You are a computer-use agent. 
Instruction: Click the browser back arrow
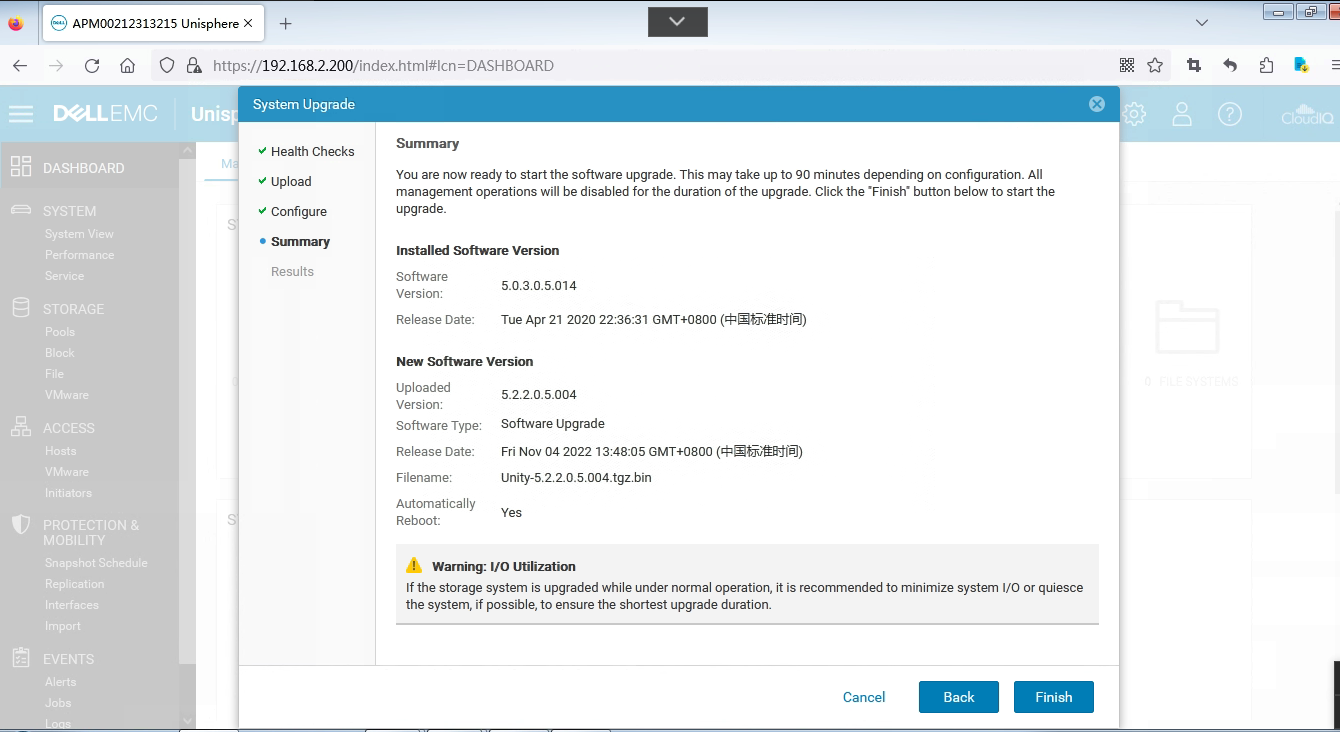coord(20,66)
